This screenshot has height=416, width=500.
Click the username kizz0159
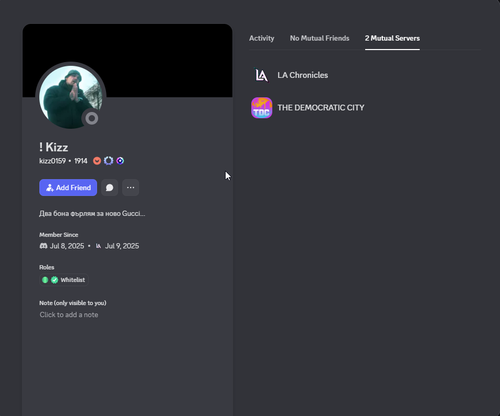click(52, 161)
